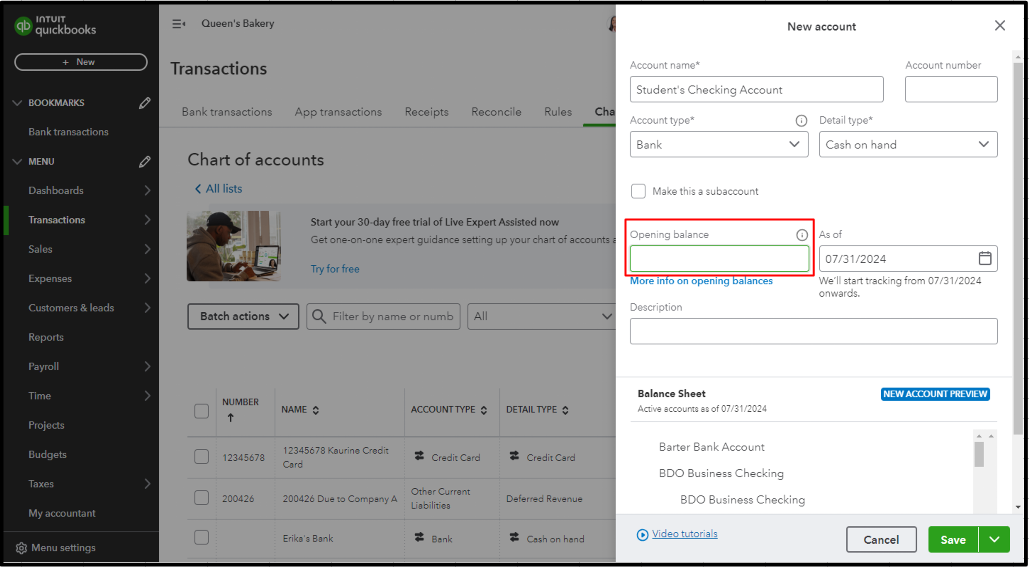This screenshot has width=1029, height=567.
Task: Click Try for free link
Action: click(x=335, y=269)
